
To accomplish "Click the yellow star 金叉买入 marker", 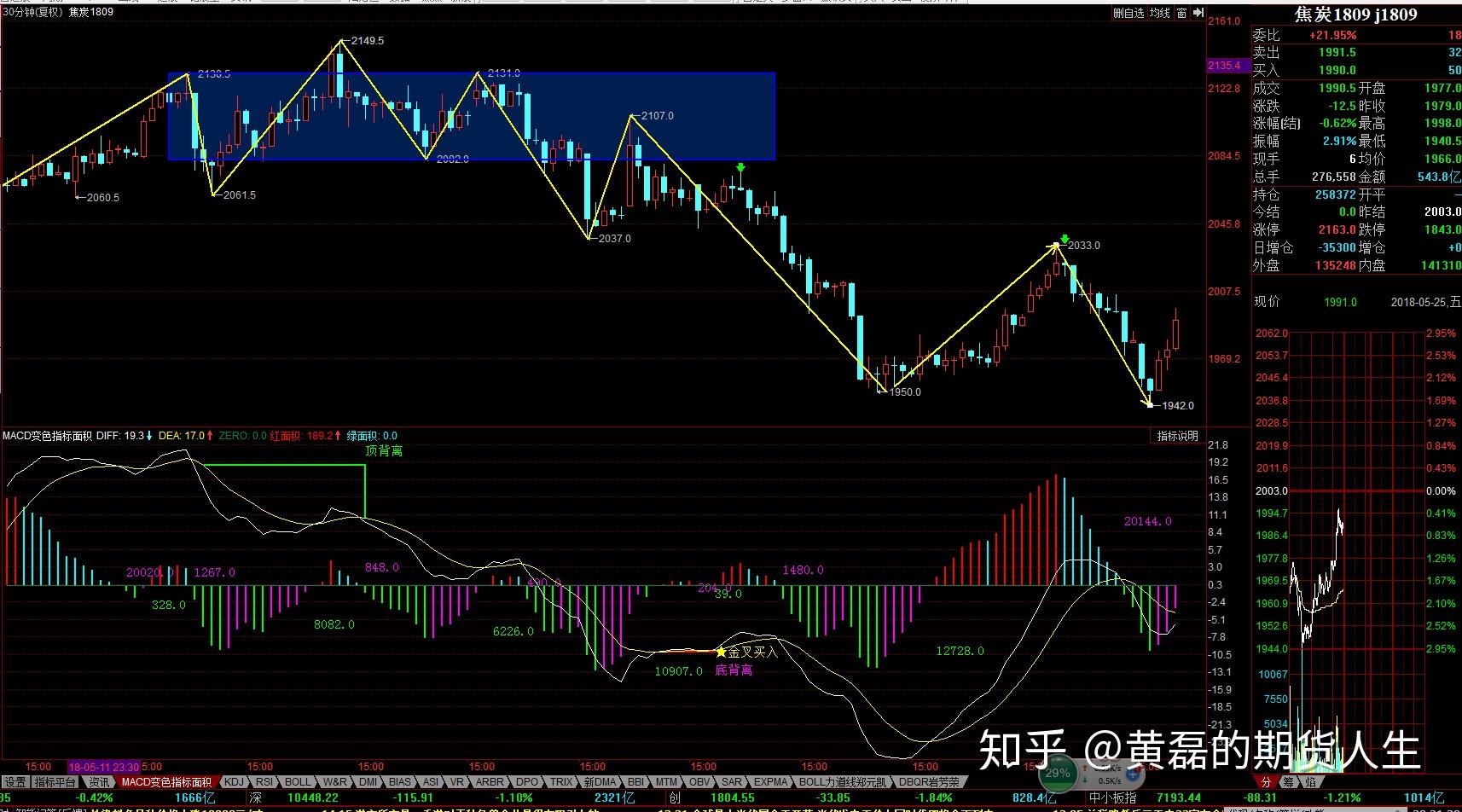I will pos(721,652).
